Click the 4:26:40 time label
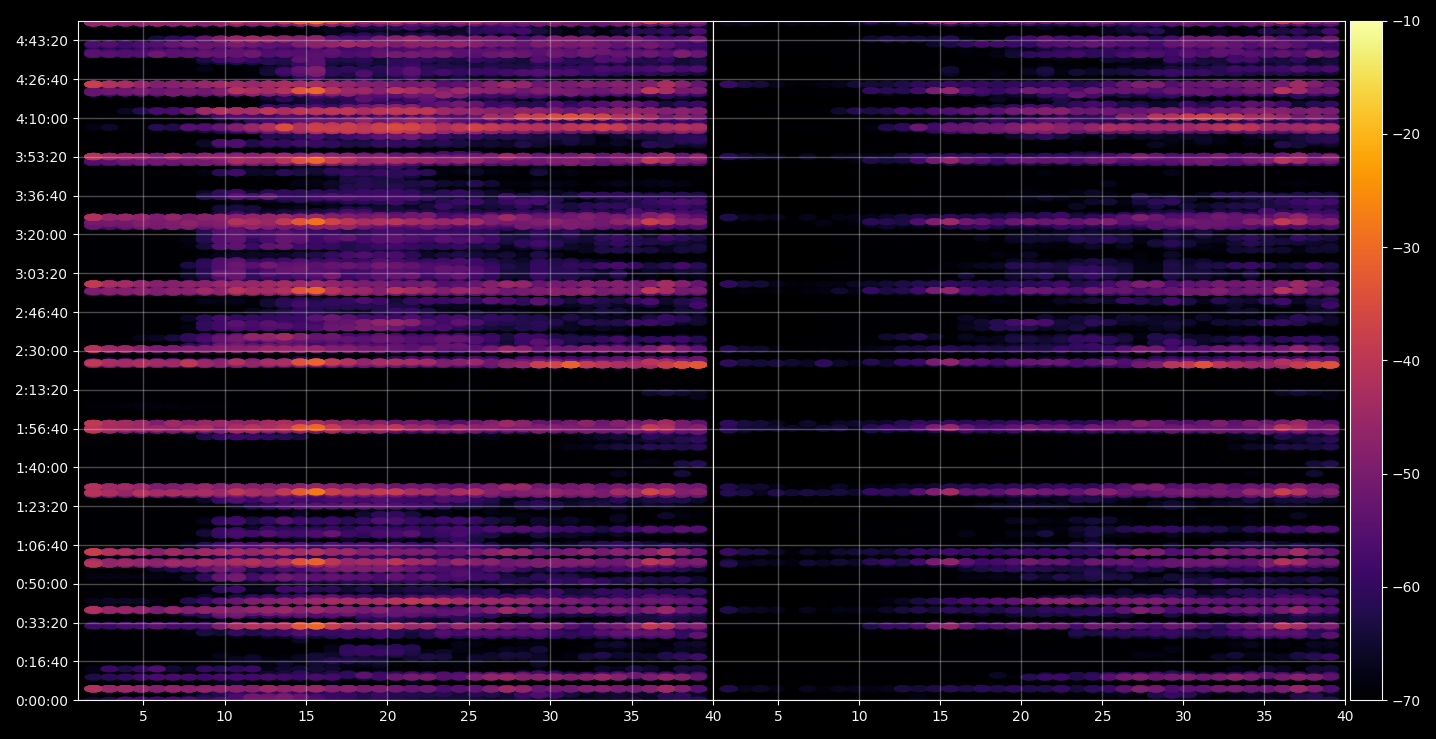Viewport: 1436px width, 739px height. 42,80
